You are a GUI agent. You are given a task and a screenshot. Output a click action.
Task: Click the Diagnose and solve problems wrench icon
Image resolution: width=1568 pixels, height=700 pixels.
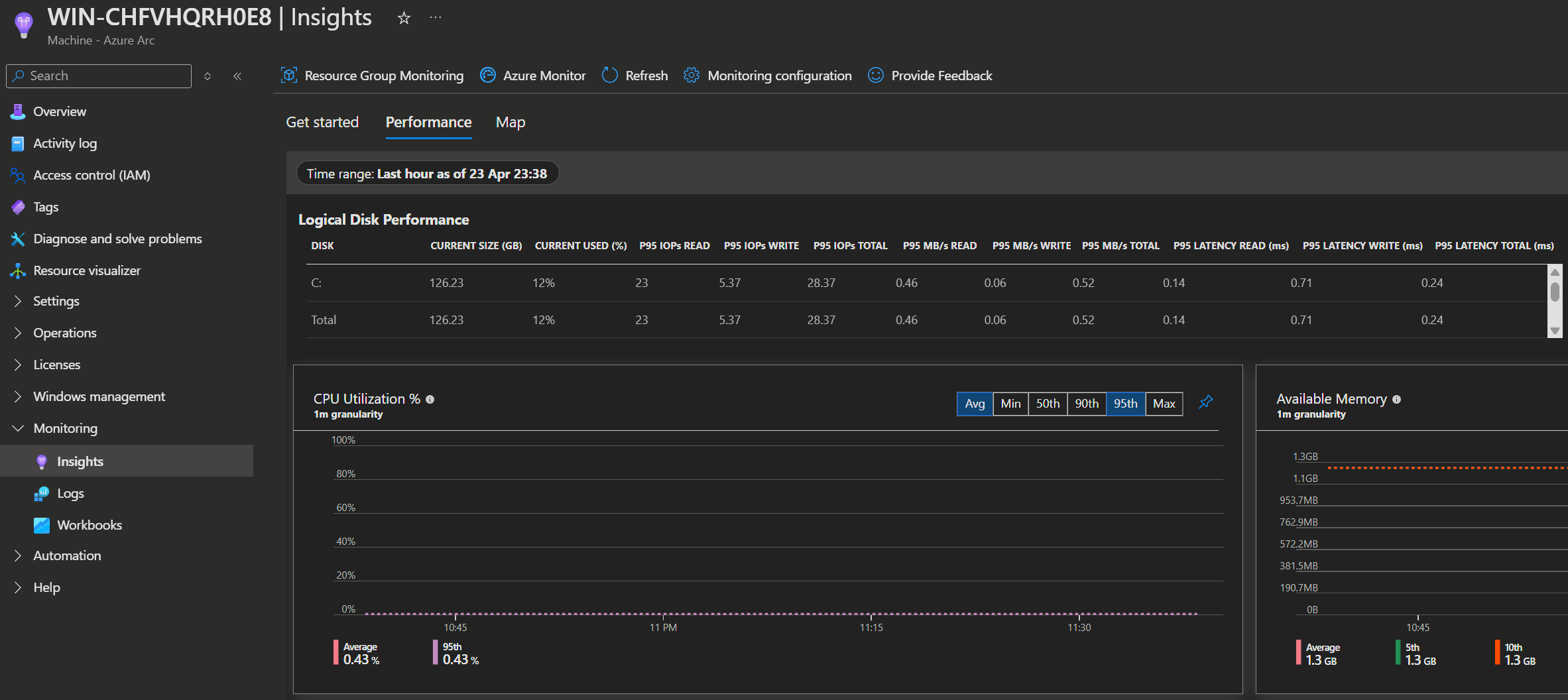coord(18,239)
